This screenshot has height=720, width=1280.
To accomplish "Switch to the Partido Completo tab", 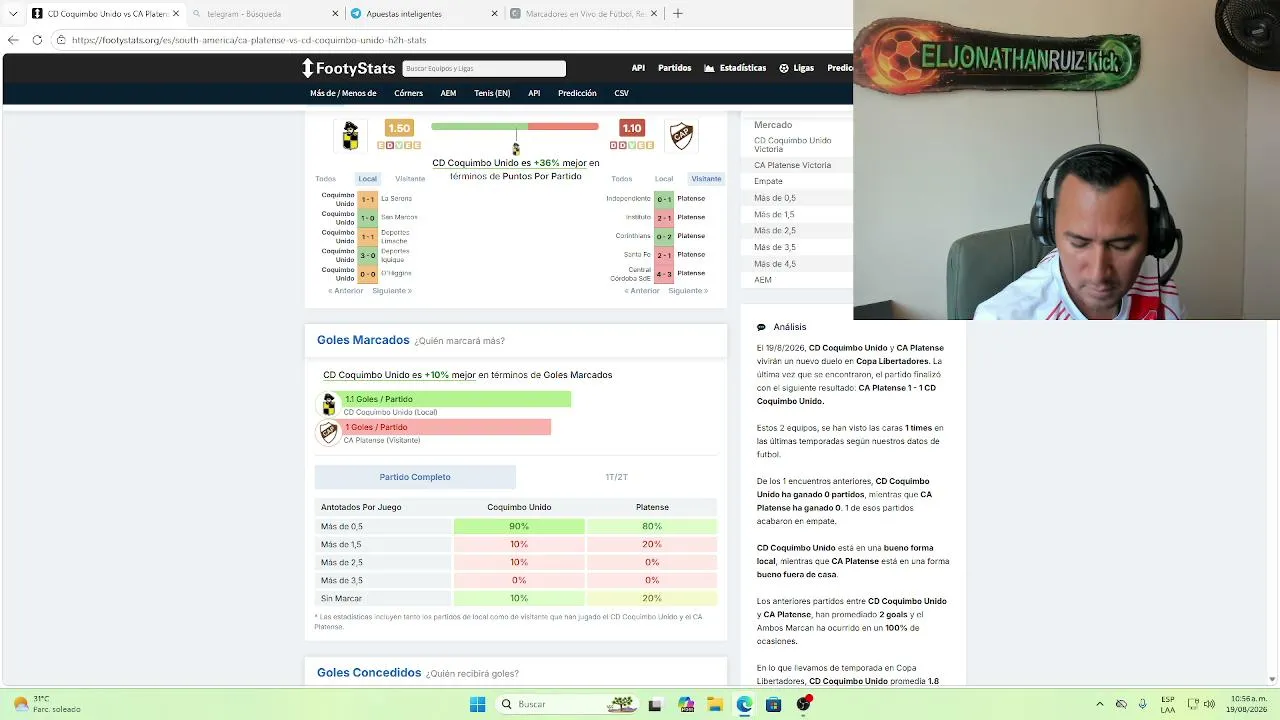I will (415, 477).
